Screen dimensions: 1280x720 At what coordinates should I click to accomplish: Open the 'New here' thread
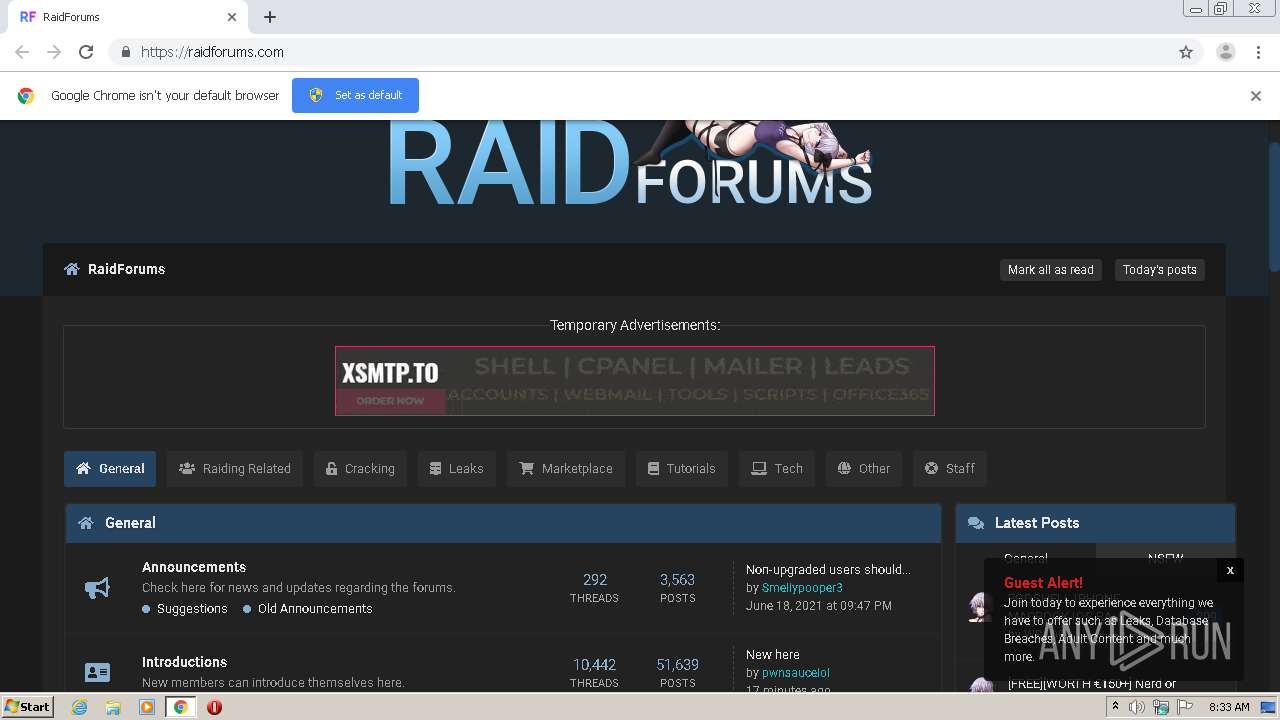pos(773,655)
